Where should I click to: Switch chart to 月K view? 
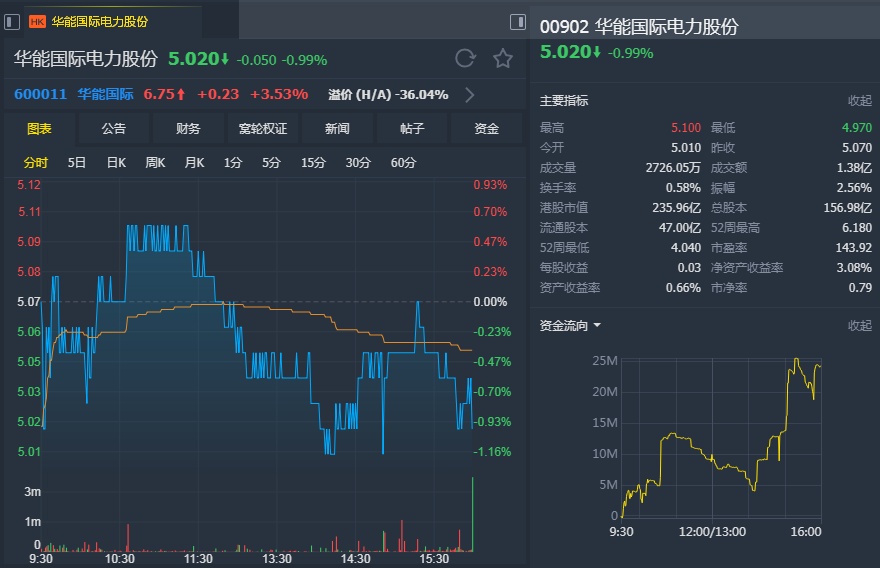click(194, 163)
